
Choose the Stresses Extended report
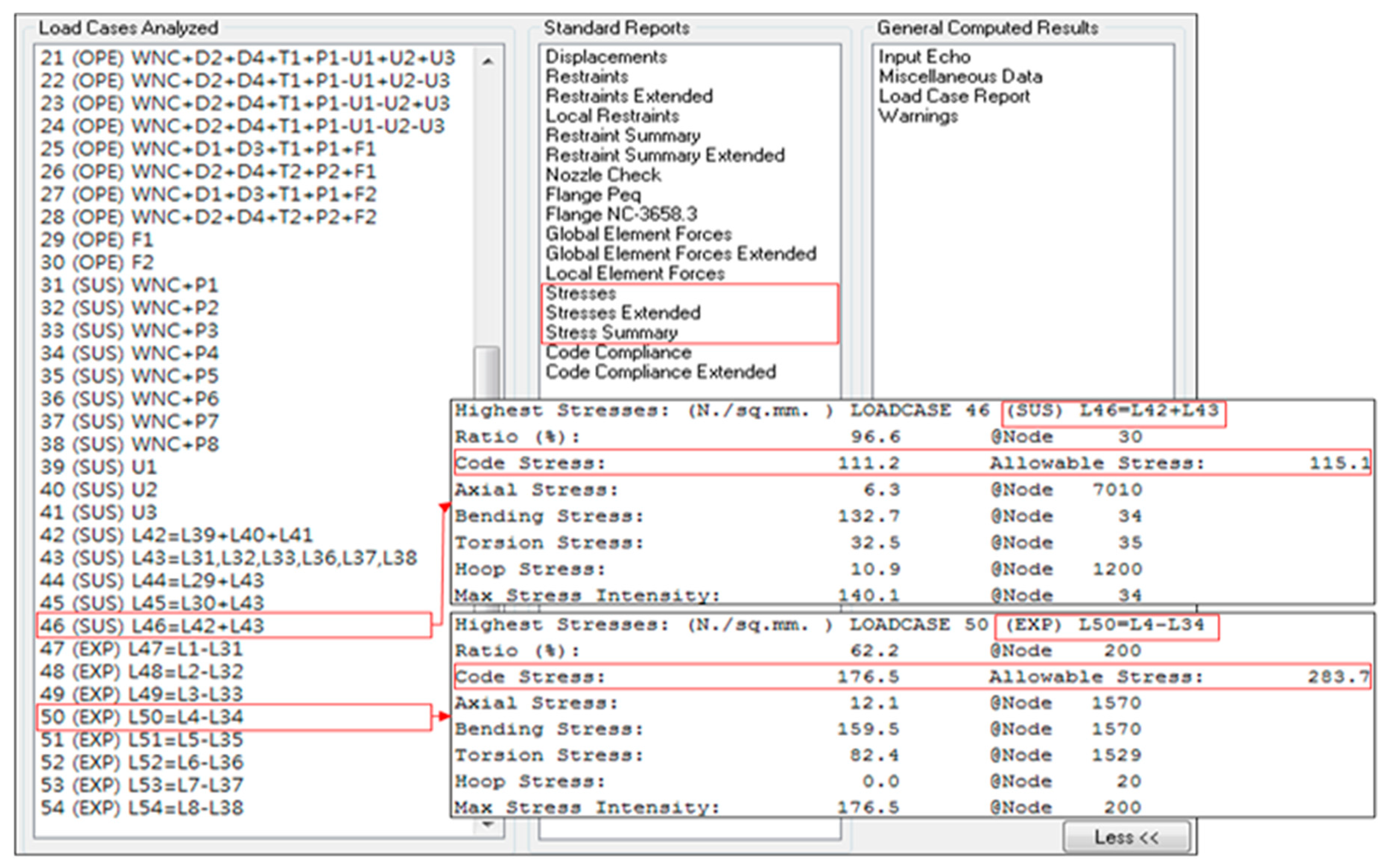pyautogui.click(x=623, y=313)
